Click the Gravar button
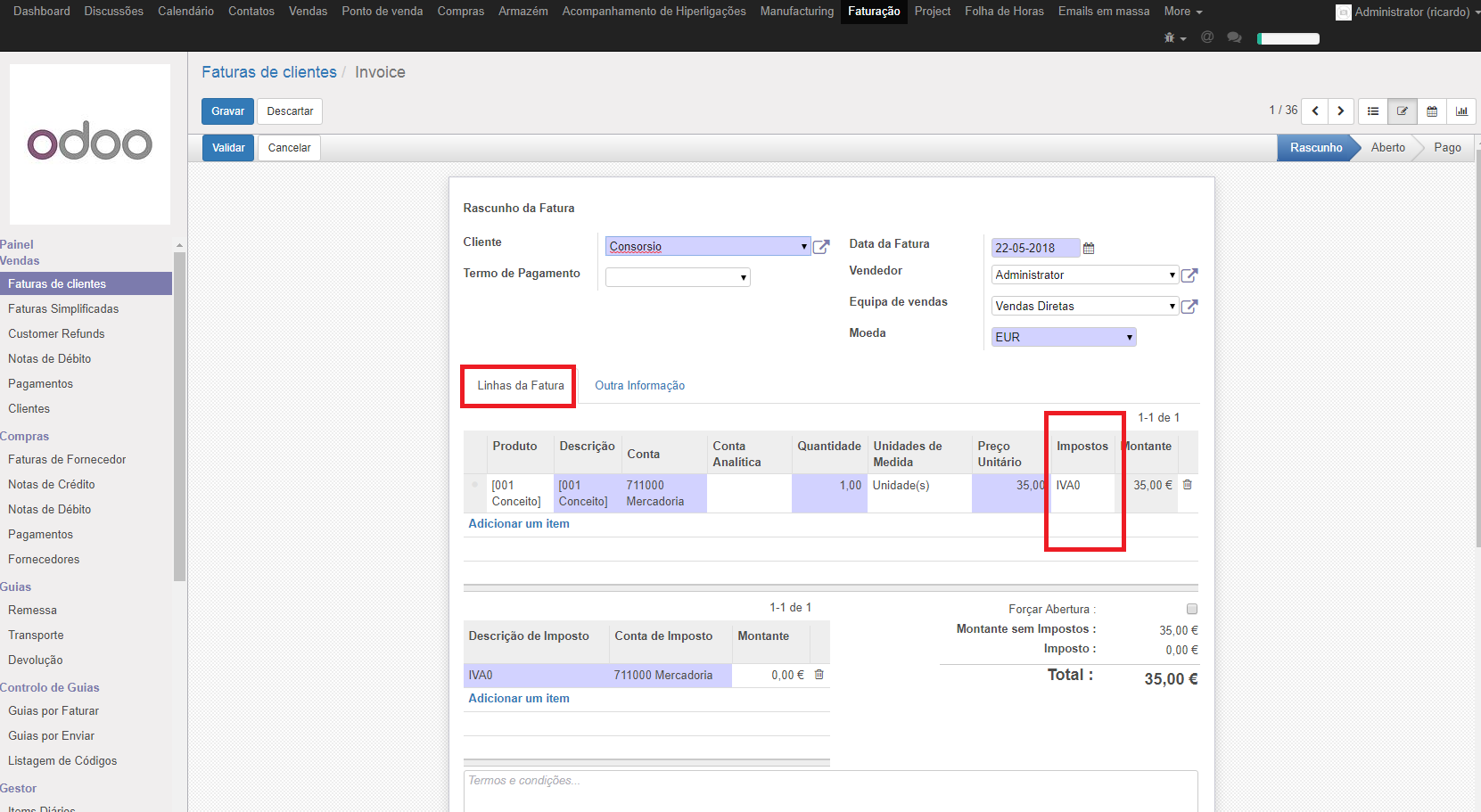This screenshot has height=812, width=1481. click(227, 111)
